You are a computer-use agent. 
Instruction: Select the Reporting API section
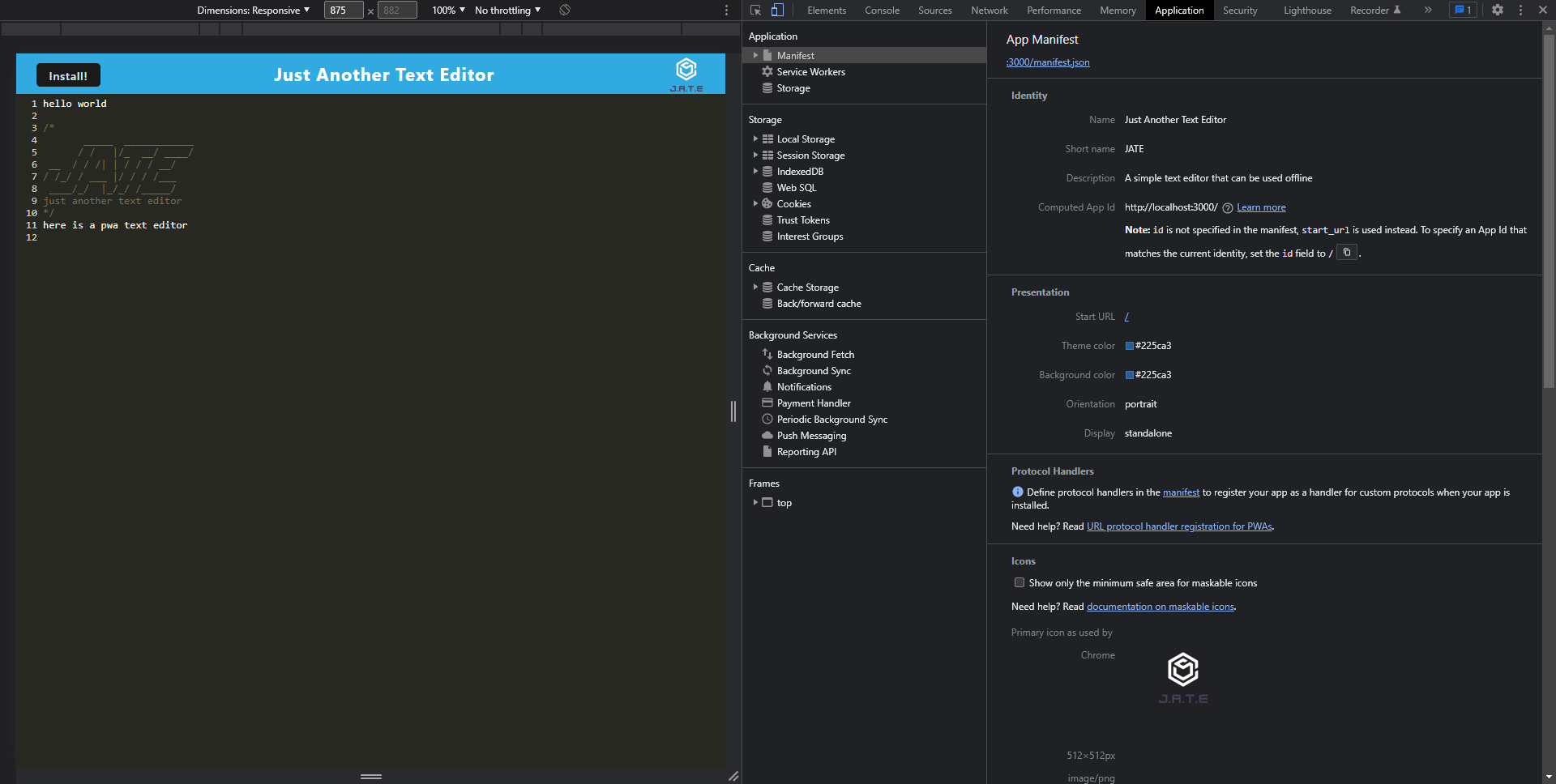click(x=806, y=451)
